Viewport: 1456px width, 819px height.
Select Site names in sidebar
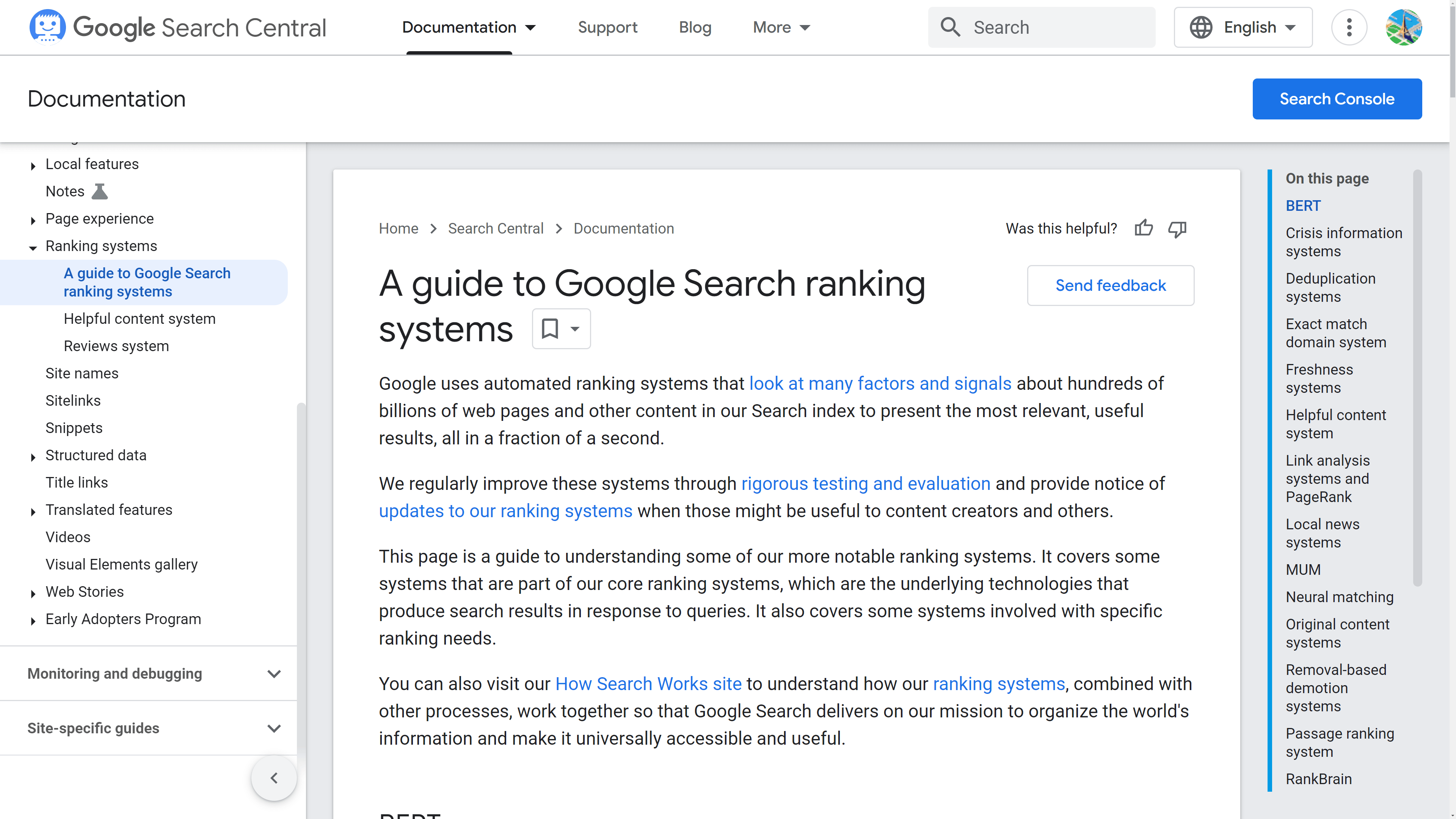82,373
